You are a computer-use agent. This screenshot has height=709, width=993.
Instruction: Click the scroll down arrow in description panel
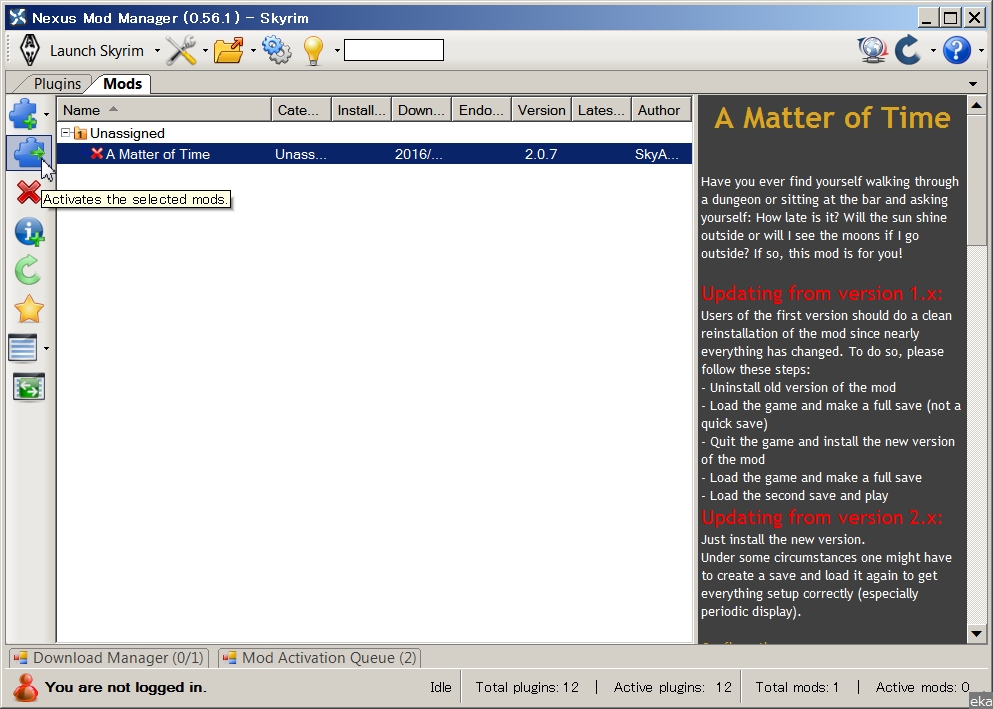[976, 633]
